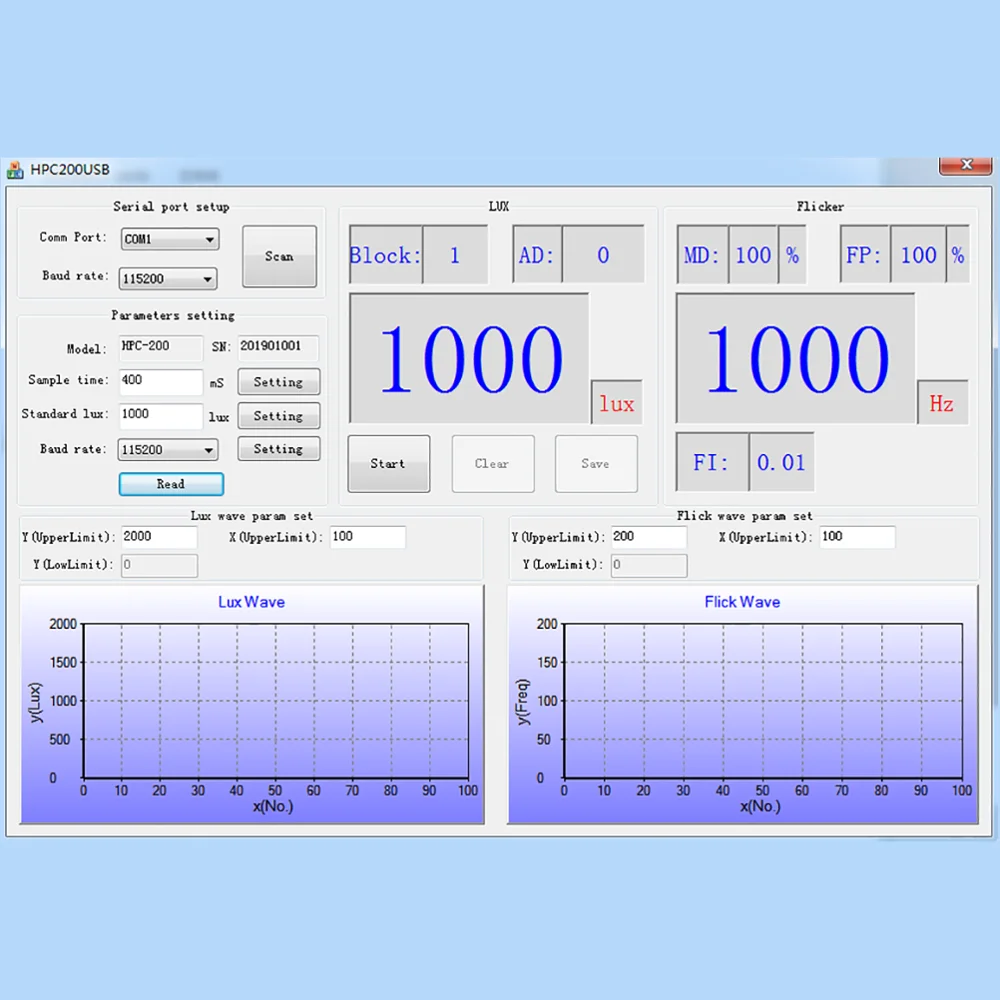Click the HPC200USB window title text
The width and height of the screenshot is (1000, 1000).
coord(70,170)
